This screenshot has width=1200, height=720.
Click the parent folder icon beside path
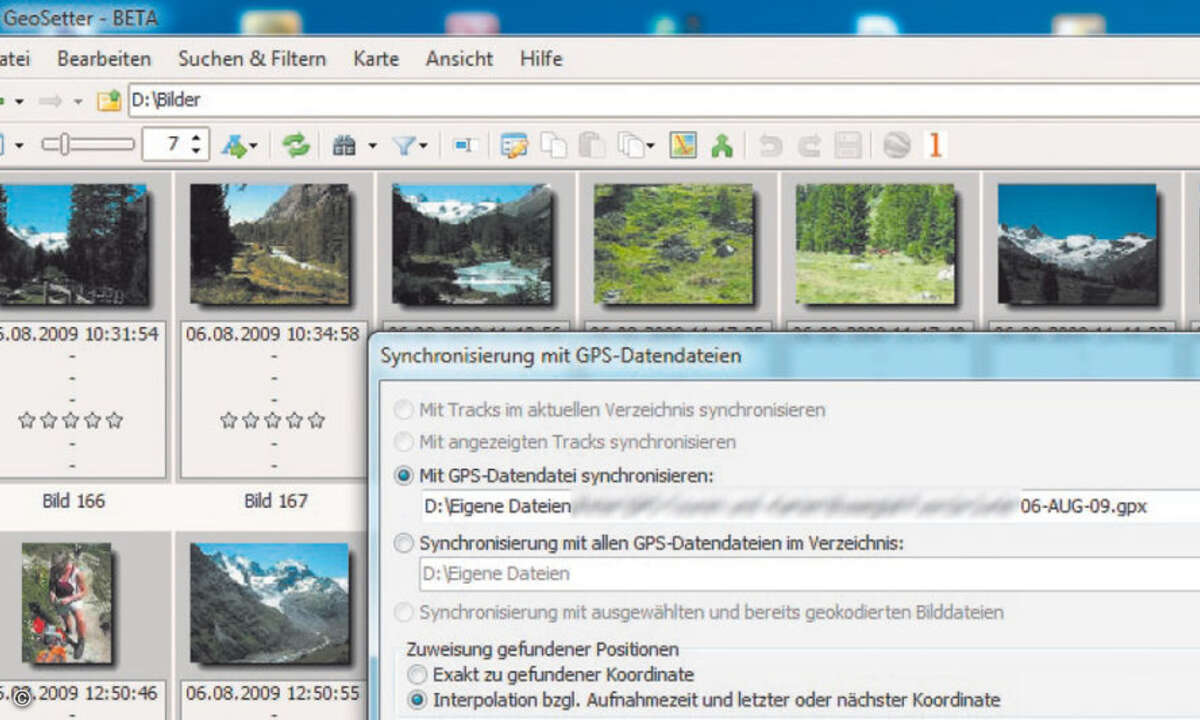click(x=108, y=101)
